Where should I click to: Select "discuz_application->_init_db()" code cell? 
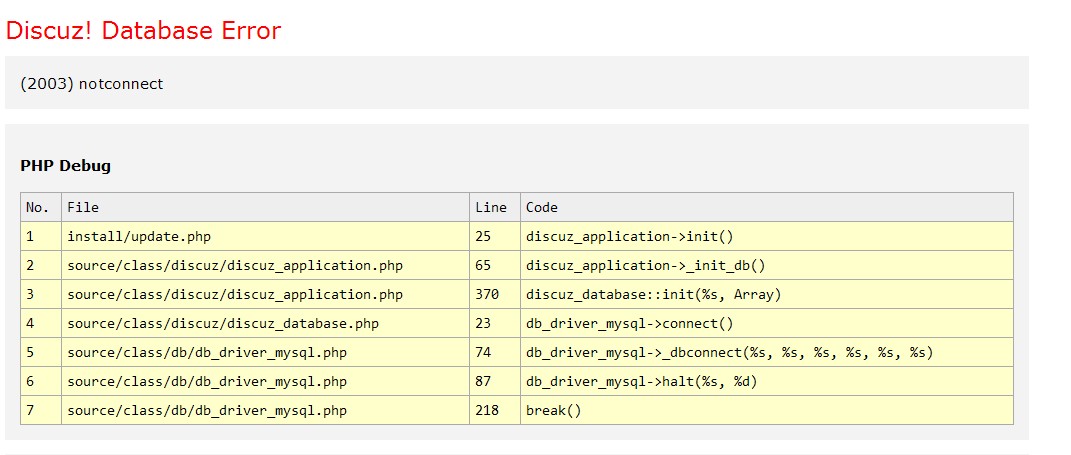click(x=766, y=266)
